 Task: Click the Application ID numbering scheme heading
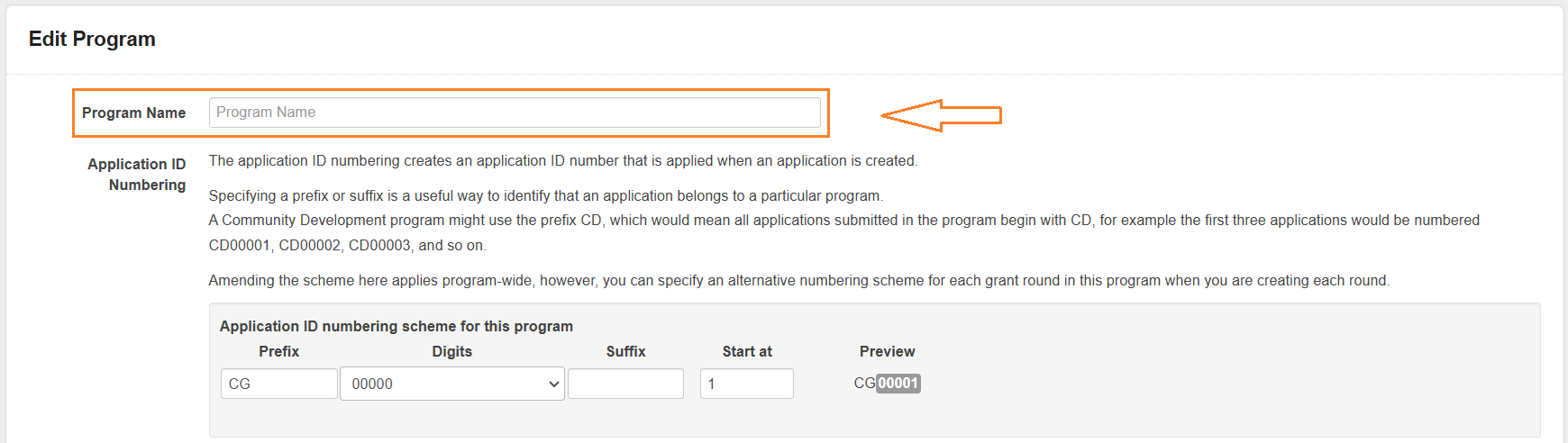(x=396, y=326)
